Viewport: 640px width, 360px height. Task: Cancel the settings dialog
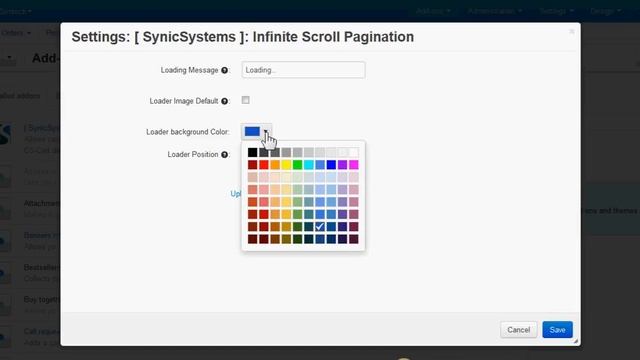coord(518,330)
